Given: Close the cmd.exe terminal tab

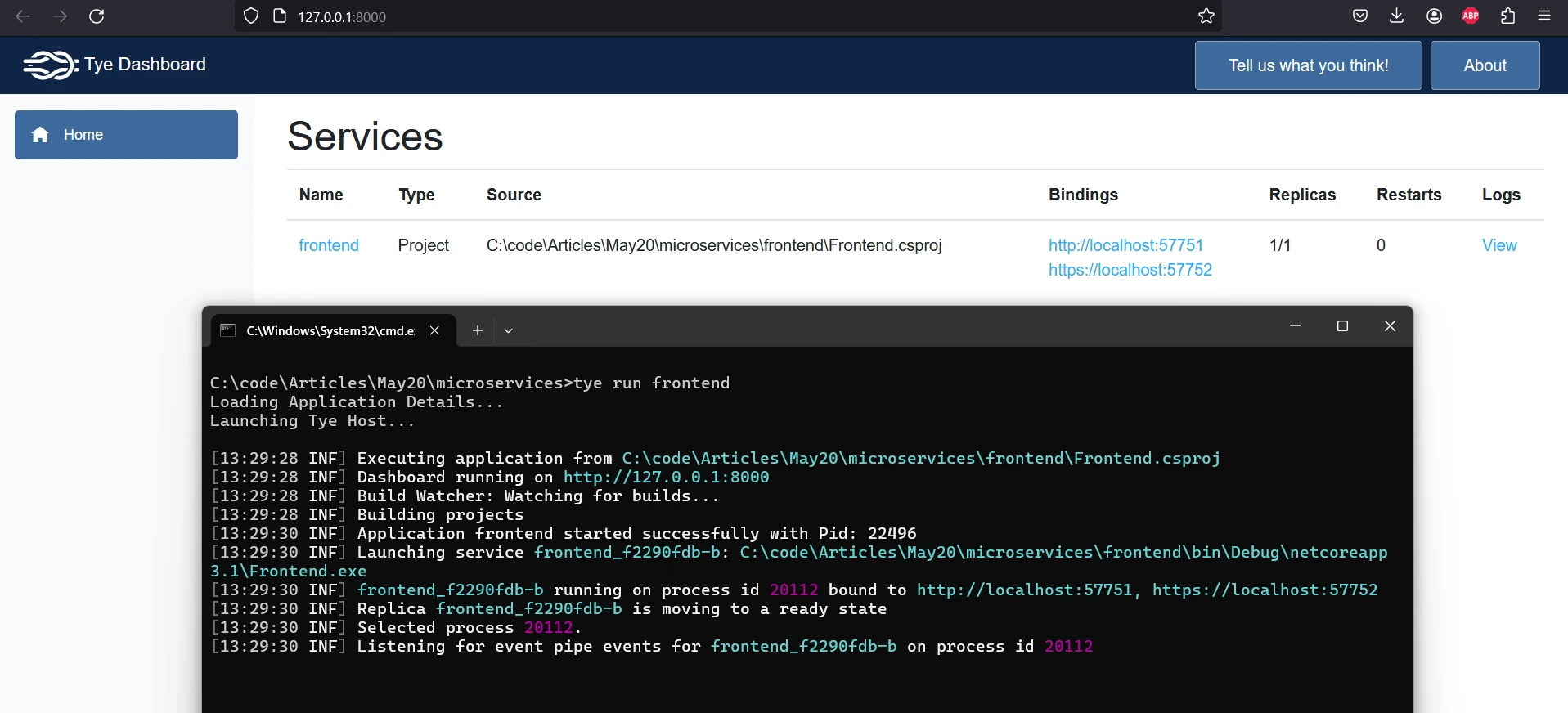Looking at the screenshot, I should tap(434, 330).
